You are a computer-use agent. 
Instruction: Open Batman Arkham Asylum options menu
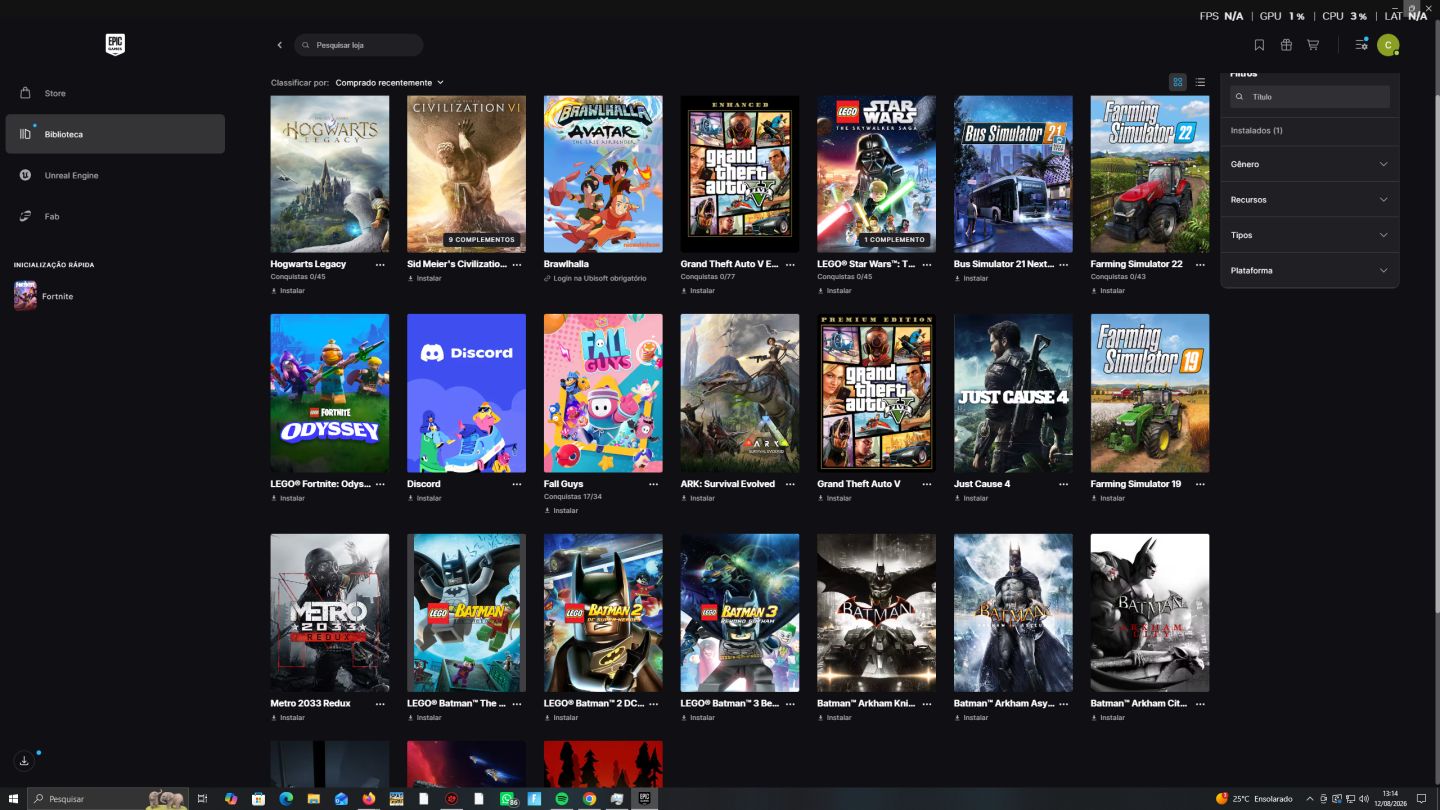pos(1063,704)
